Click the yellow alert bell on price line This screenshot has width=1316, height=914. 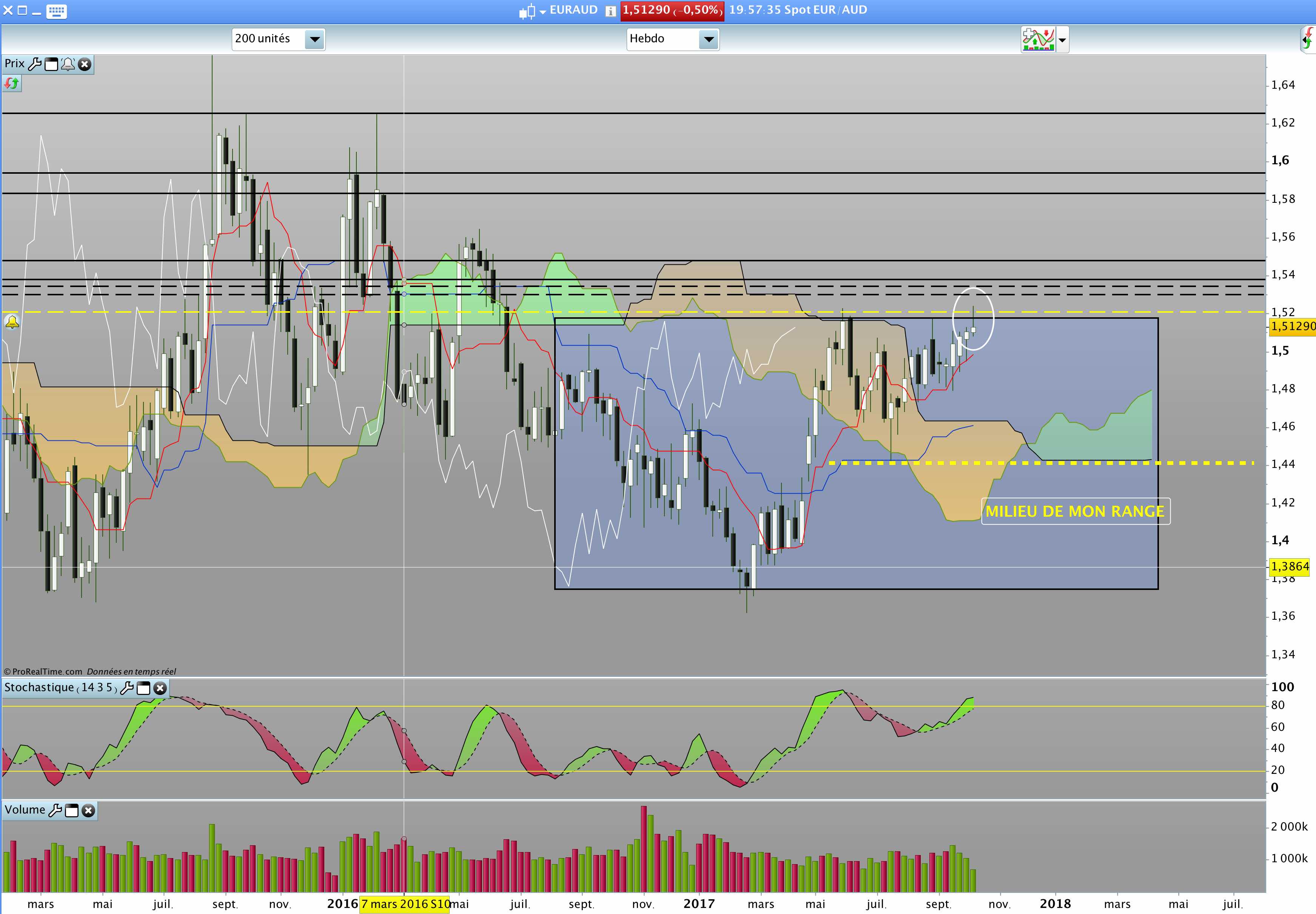(12, 322)
